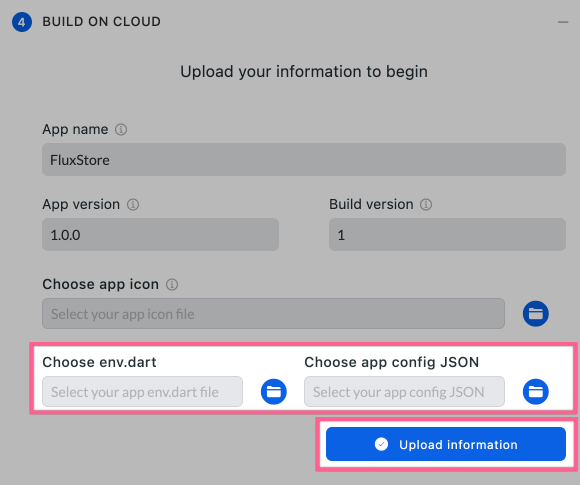This screenshot has width=580, height=485.
Task: Focus the Build version input field
Action: point(447,235)
